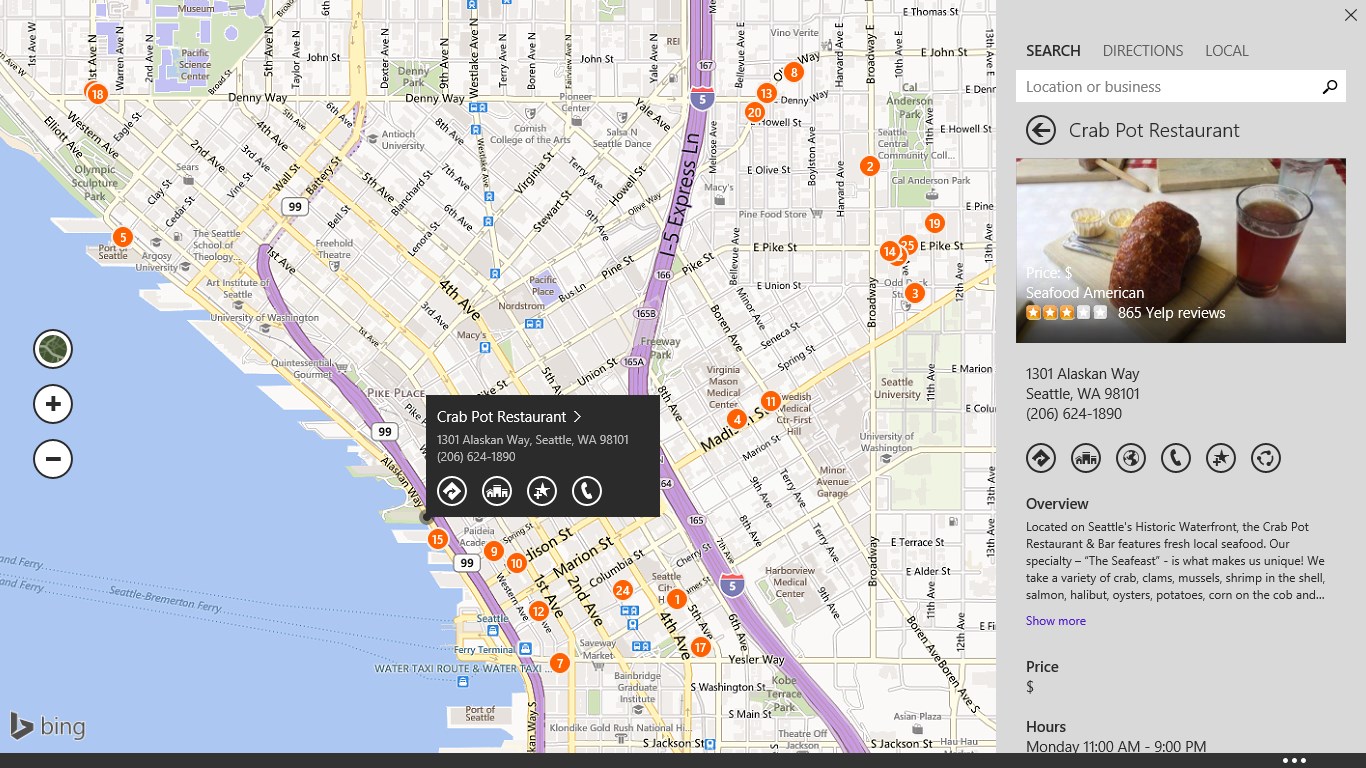This screenshot has width=1366, height=768.
Task: Select orange map pin number 15
Action: point(437,538)
